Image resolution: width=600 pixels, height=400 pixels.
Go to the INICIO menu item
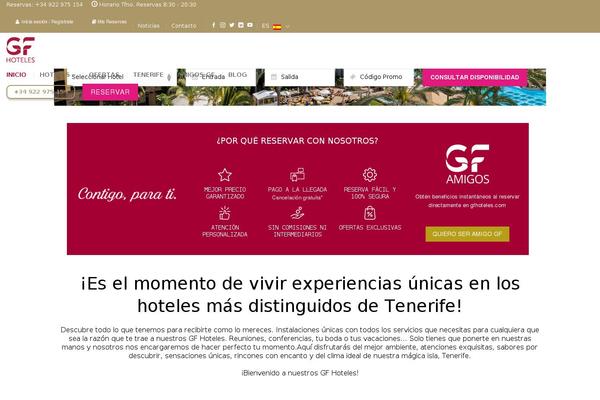tap(16, 75)
